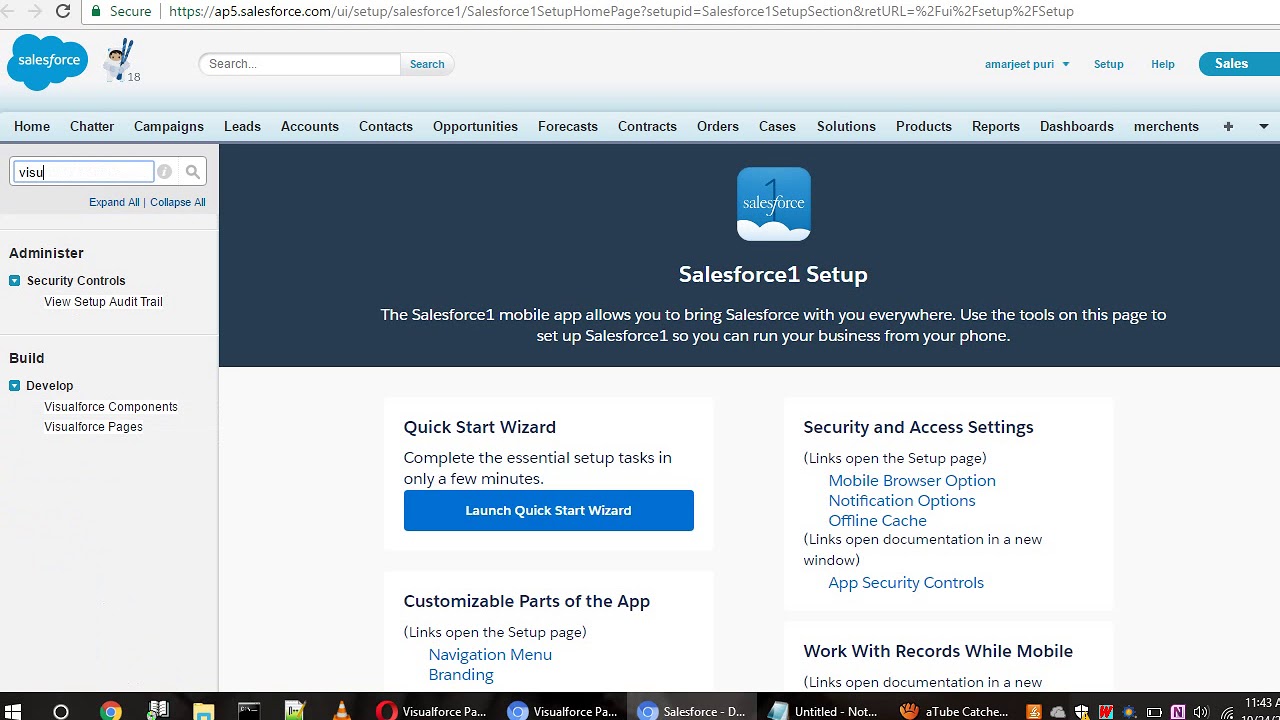Viewport: 1280px width, 720px height.
Task: Click the plus icon for all tabs
Action: coord(1228,126)
